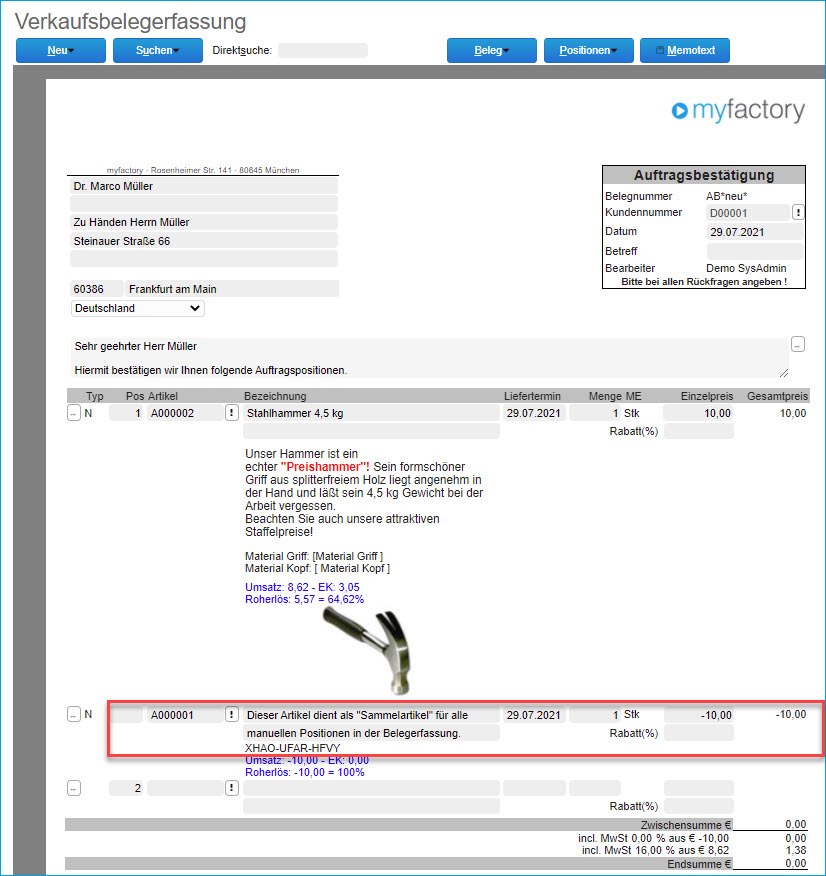The width and height of the screenshot is (826, 876).
Task: Click the postal code field 60386
Action: tap(96, 289)
